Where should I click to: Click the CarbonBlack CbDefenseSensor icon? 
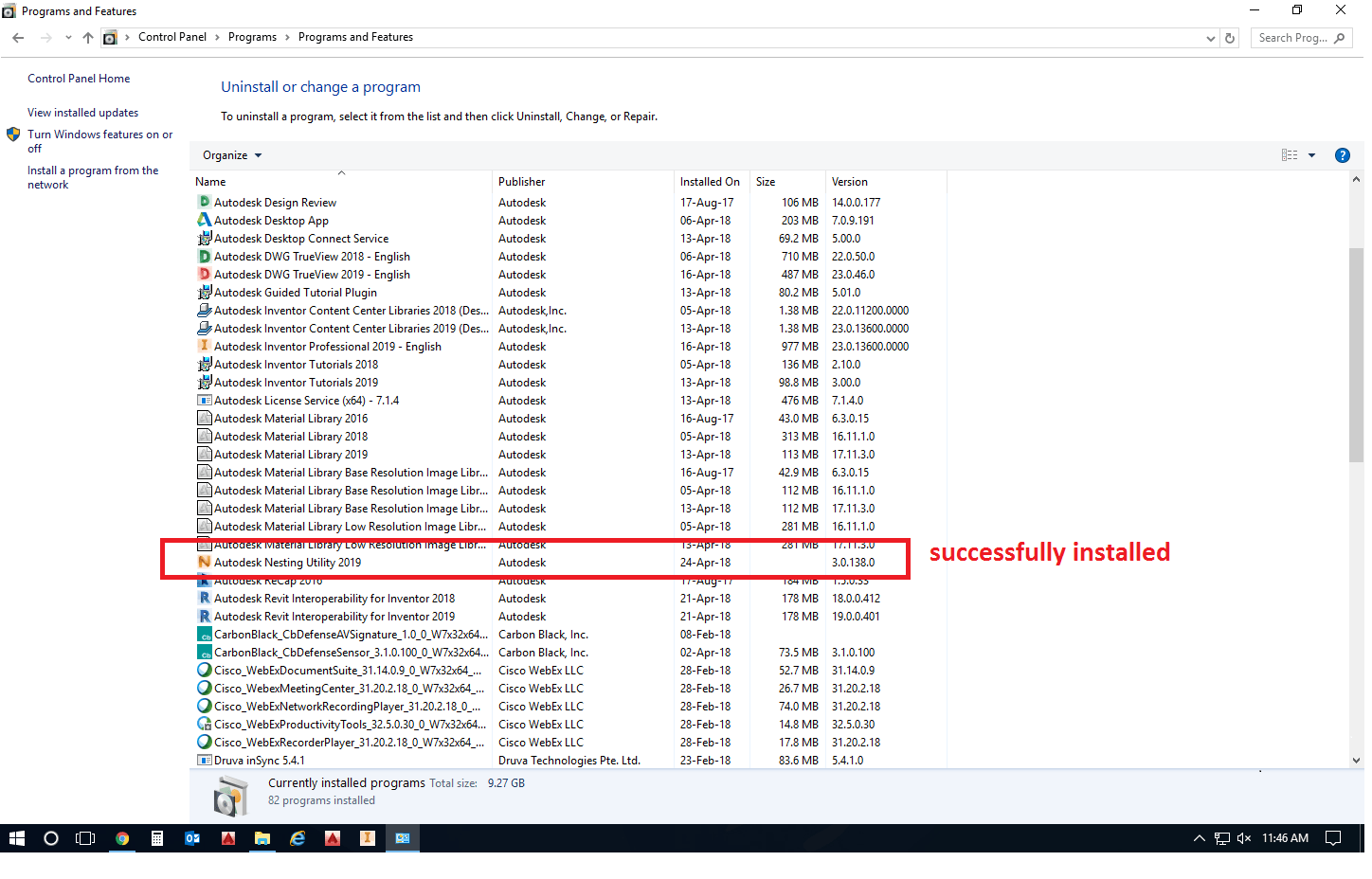pos(204,652)
